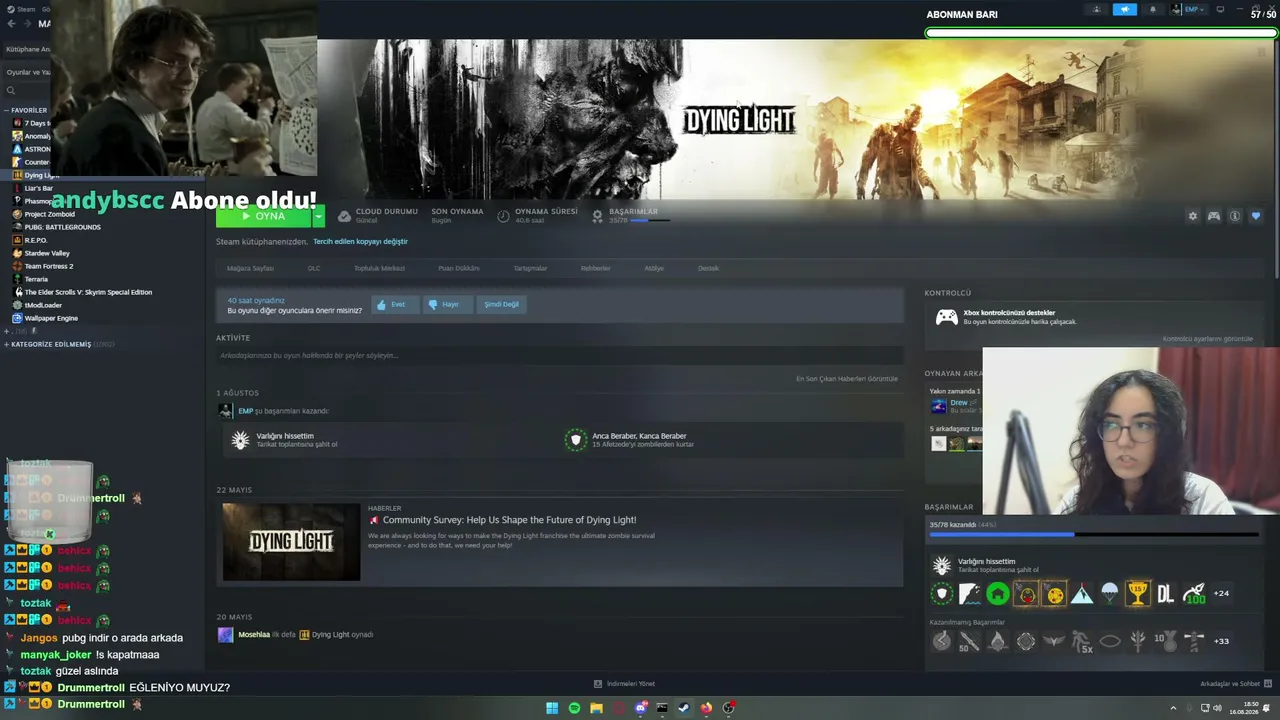
Task: Open Spotify from the taskbar
Action: 574,708
